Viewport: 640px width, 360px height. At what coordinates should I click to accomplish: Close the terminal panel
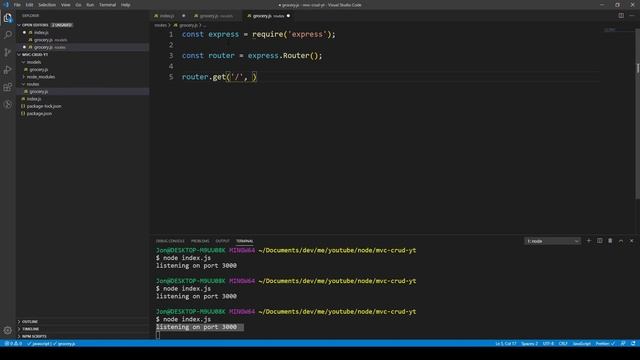click(631, 241)
